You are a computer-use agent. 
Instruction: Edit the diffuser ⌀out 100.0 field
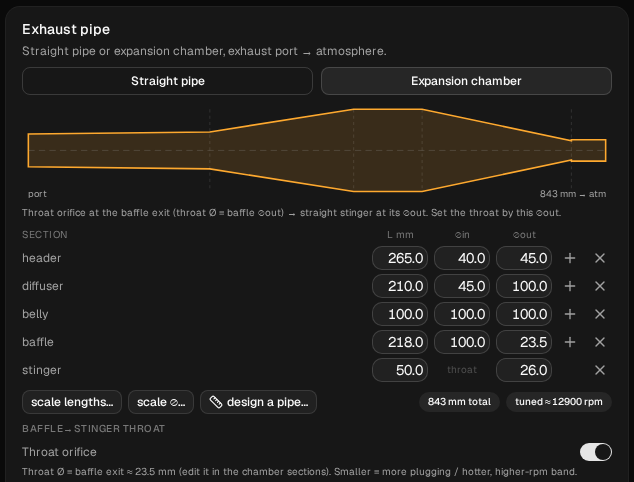(524, 286)
